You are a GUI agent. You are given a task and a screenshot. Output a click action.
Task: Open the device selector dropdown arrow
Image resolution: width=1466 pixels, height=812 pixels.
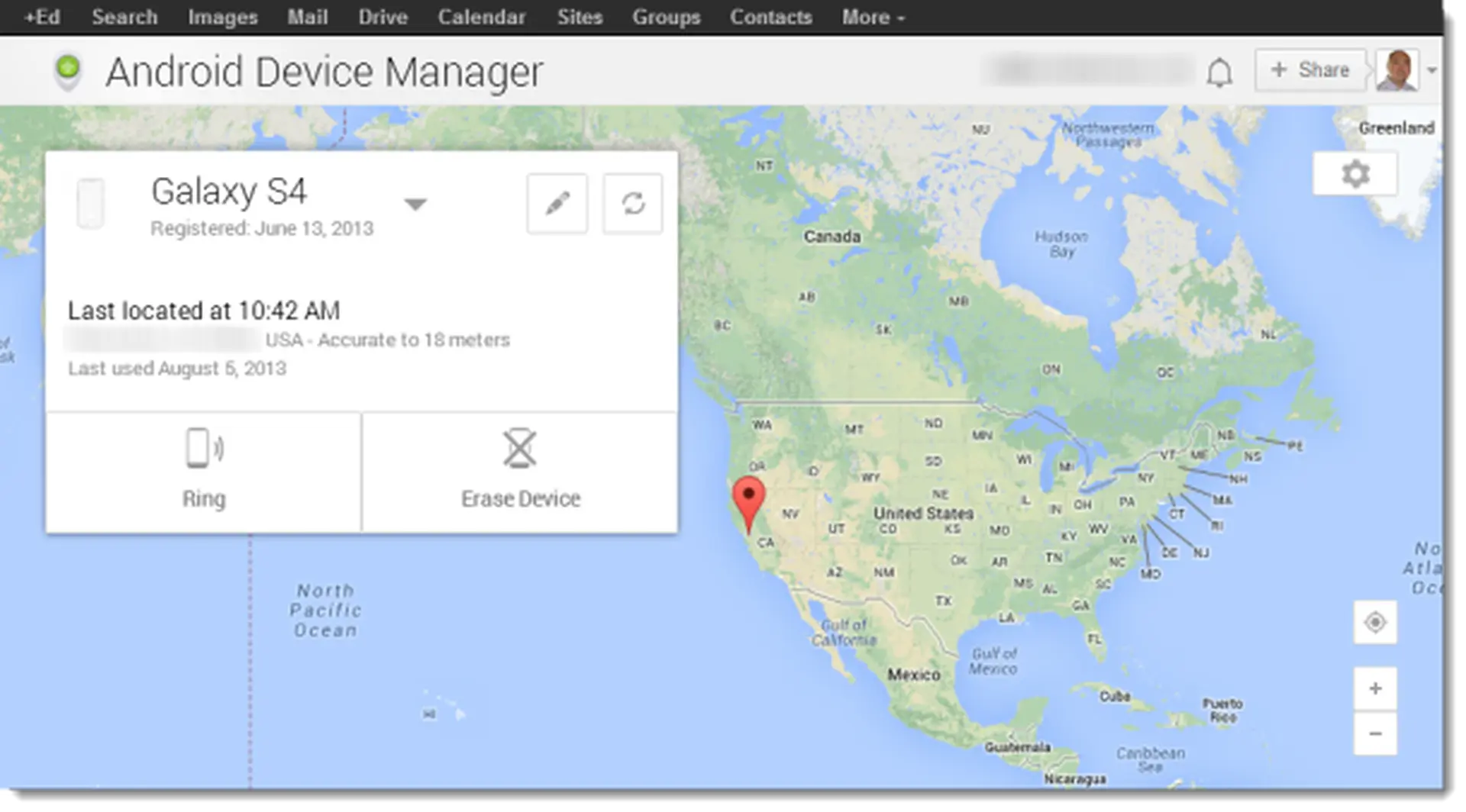pyautogui.click(x=415, y=204)
